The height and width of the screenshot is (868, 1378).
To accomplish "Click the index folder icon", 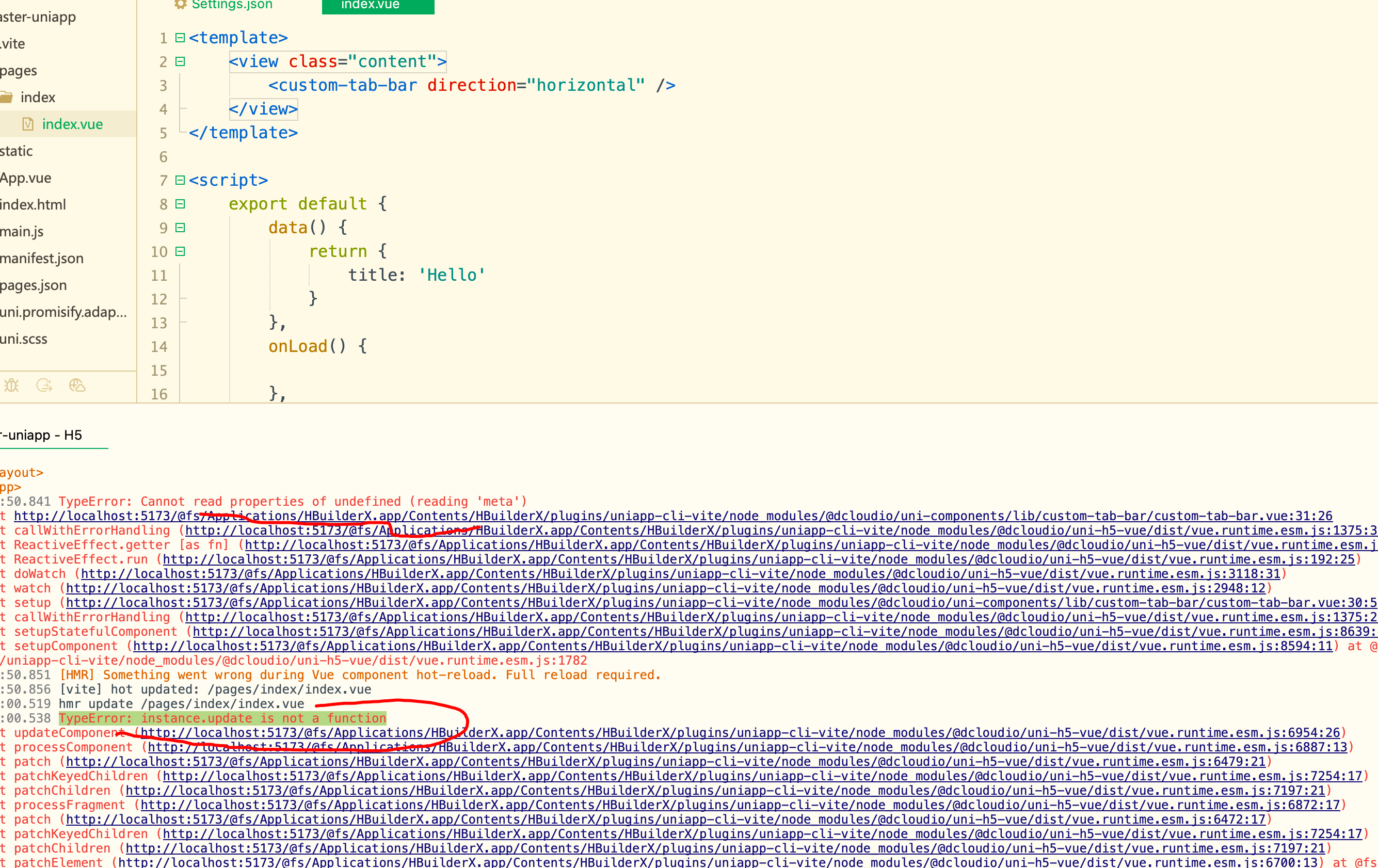I will pos(6,97).
